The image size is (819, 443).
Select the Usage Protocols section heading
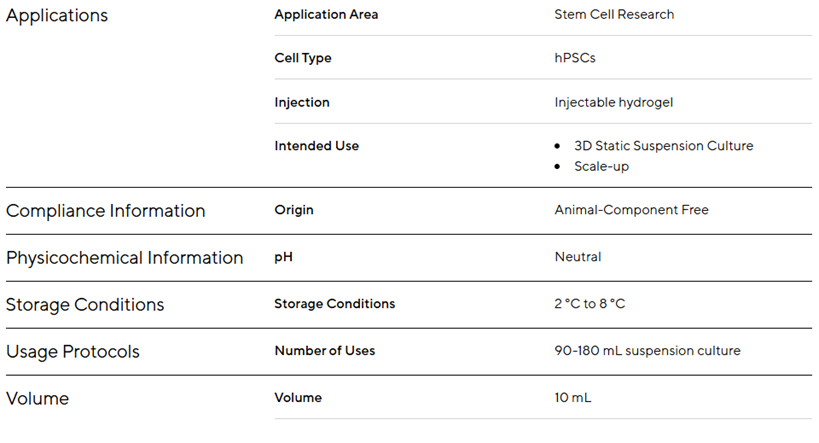[73, 352]
